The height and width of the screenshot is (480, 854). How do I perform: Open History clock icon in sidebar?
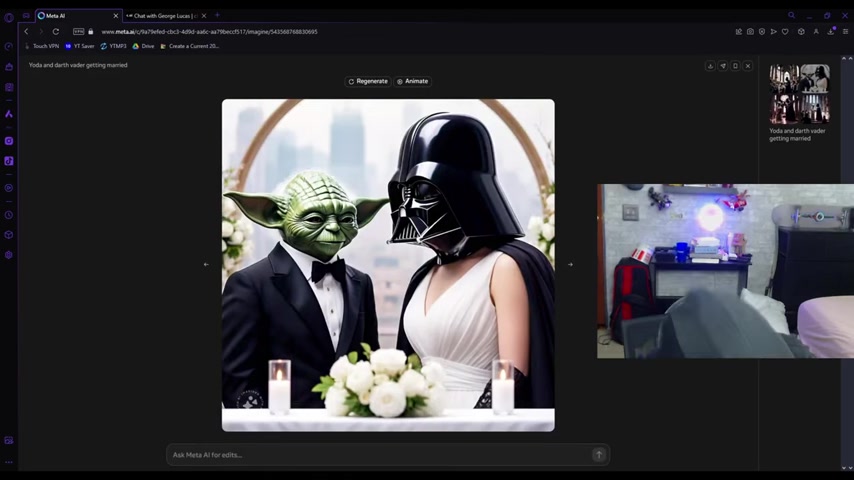(x=9, y=215)
